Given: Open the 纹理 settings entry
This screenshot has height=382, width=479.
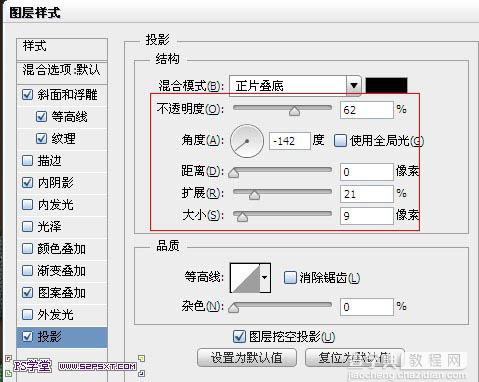Looking at the screenshot, I should (x=63, y=139).
